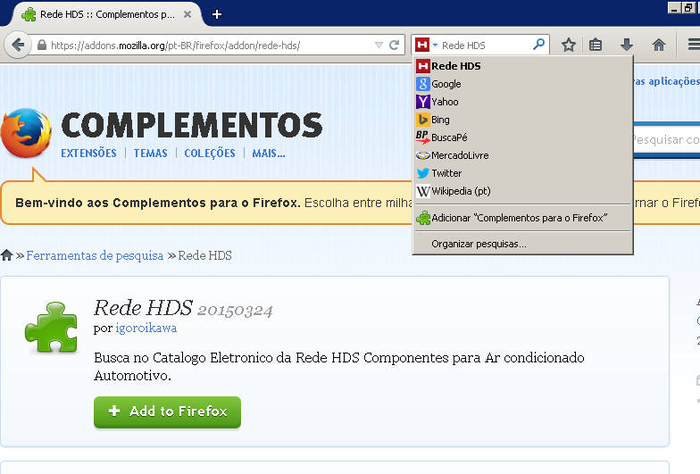Open igoroikawa author link

coord(146,328)
